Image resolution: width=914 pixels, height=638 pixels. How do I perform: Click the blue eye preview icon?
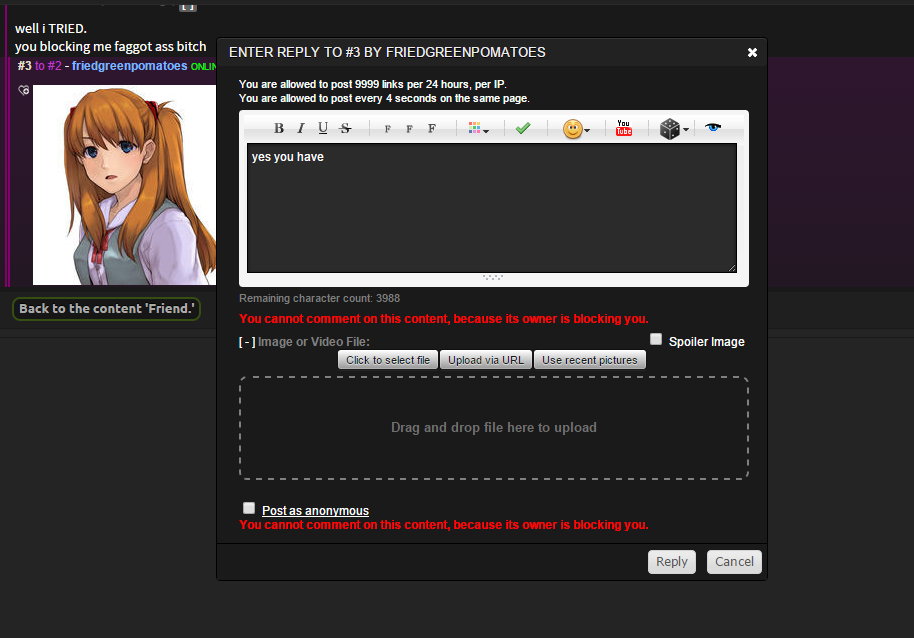(712, 128)
